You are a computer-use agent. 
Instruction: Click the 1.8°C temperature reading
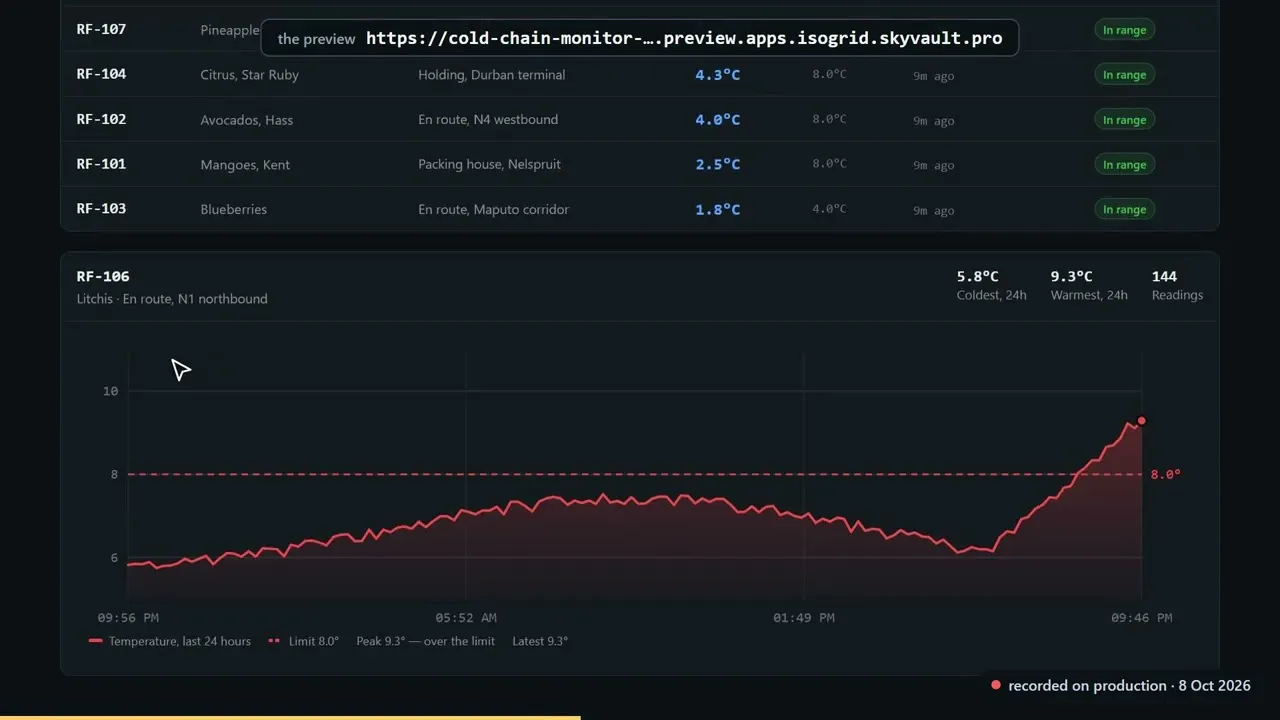coord(718,210)
